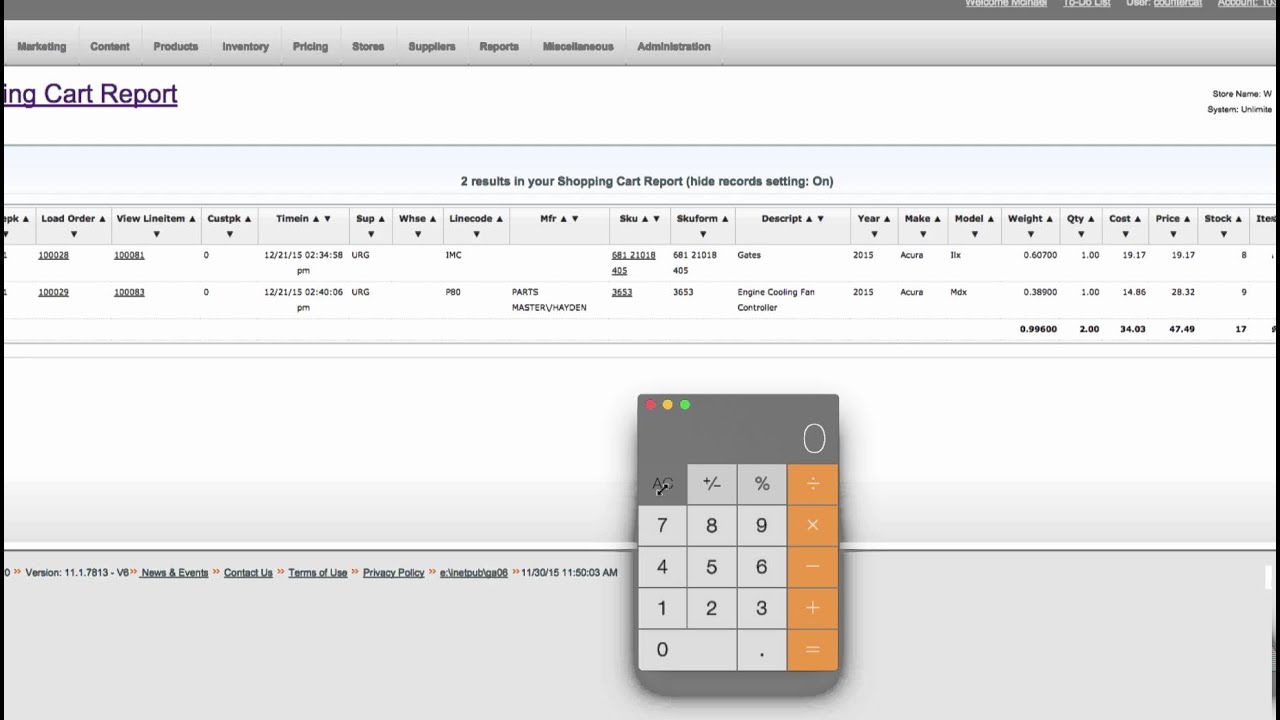1280x720 pixels.
Task: Sort Linecode column ascending arrow
Action: [x=500, y=219]
